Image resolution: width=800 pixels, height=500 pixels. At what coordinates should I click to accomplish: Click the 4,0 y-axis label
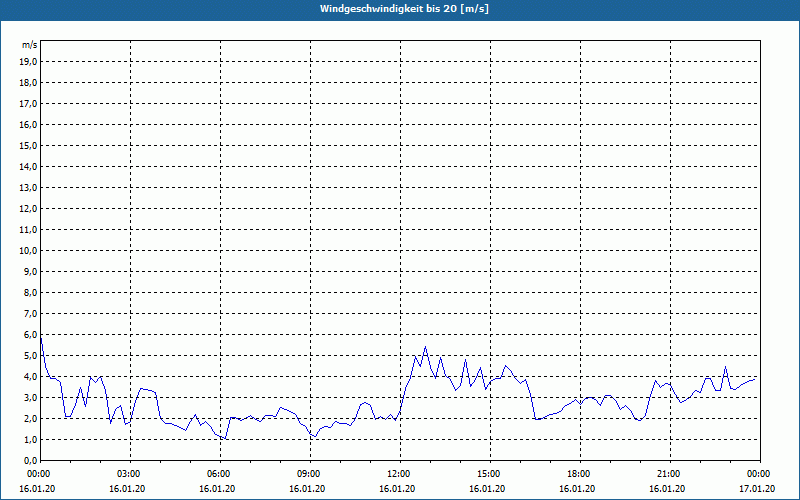click(x=30, y=377)
